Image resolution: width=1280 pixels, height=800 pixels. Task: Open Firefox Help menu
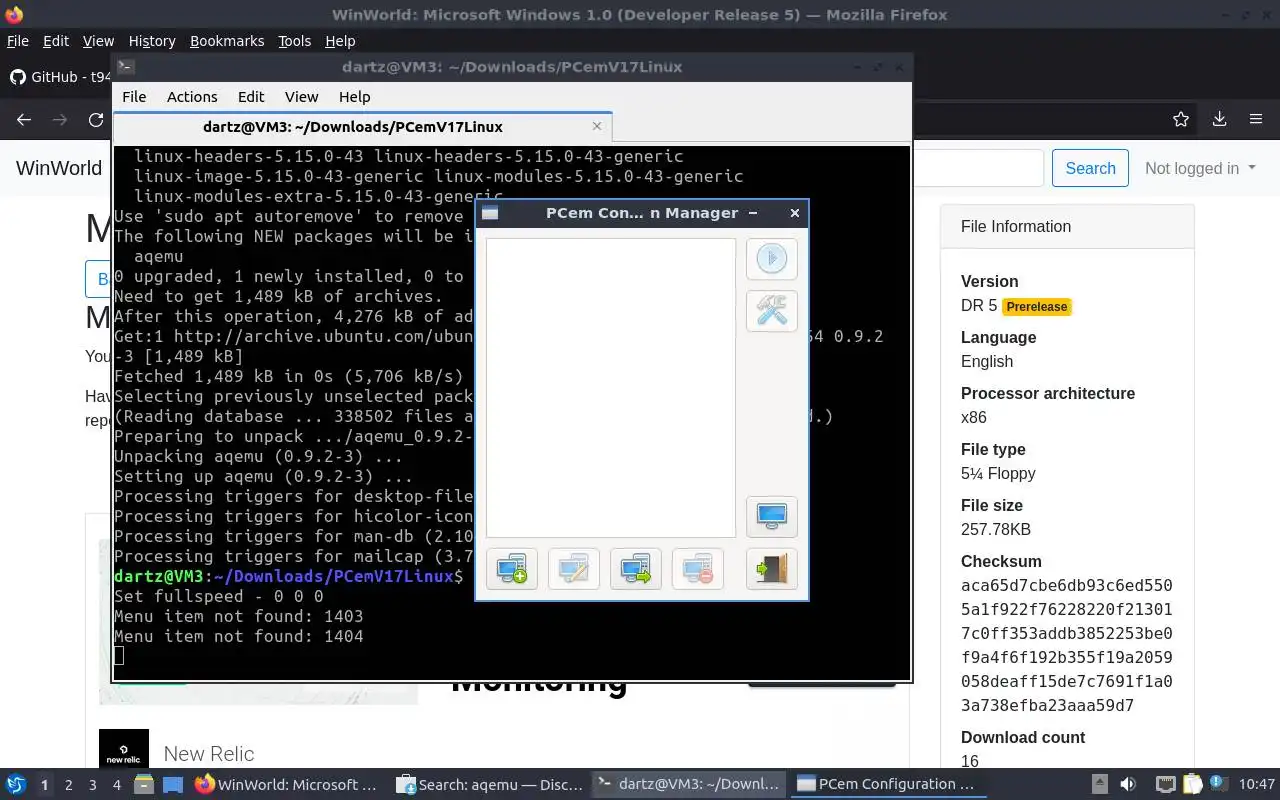click(x=340, y=41)
